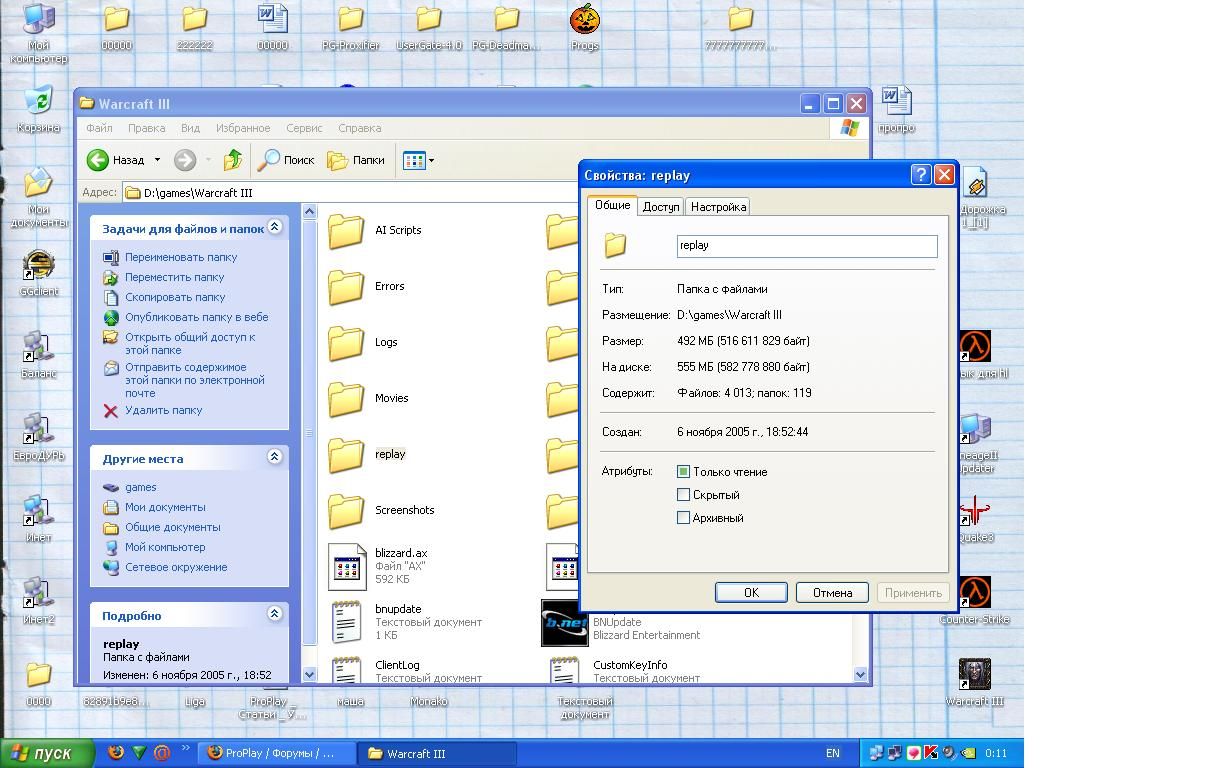
Task: Collapse the Другие места panel
Action: click(x=274, y=457)
